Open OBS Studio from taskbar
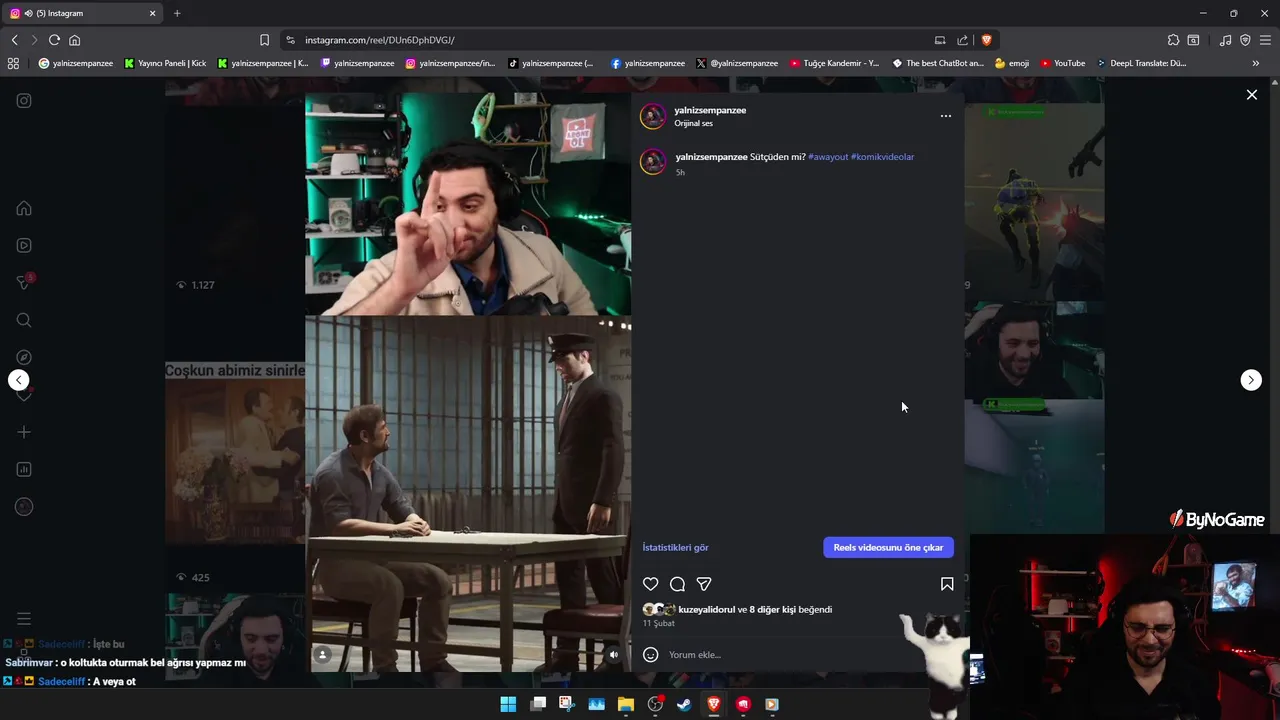This screenshot has width=1280, height=720. (x=655, y=704)
